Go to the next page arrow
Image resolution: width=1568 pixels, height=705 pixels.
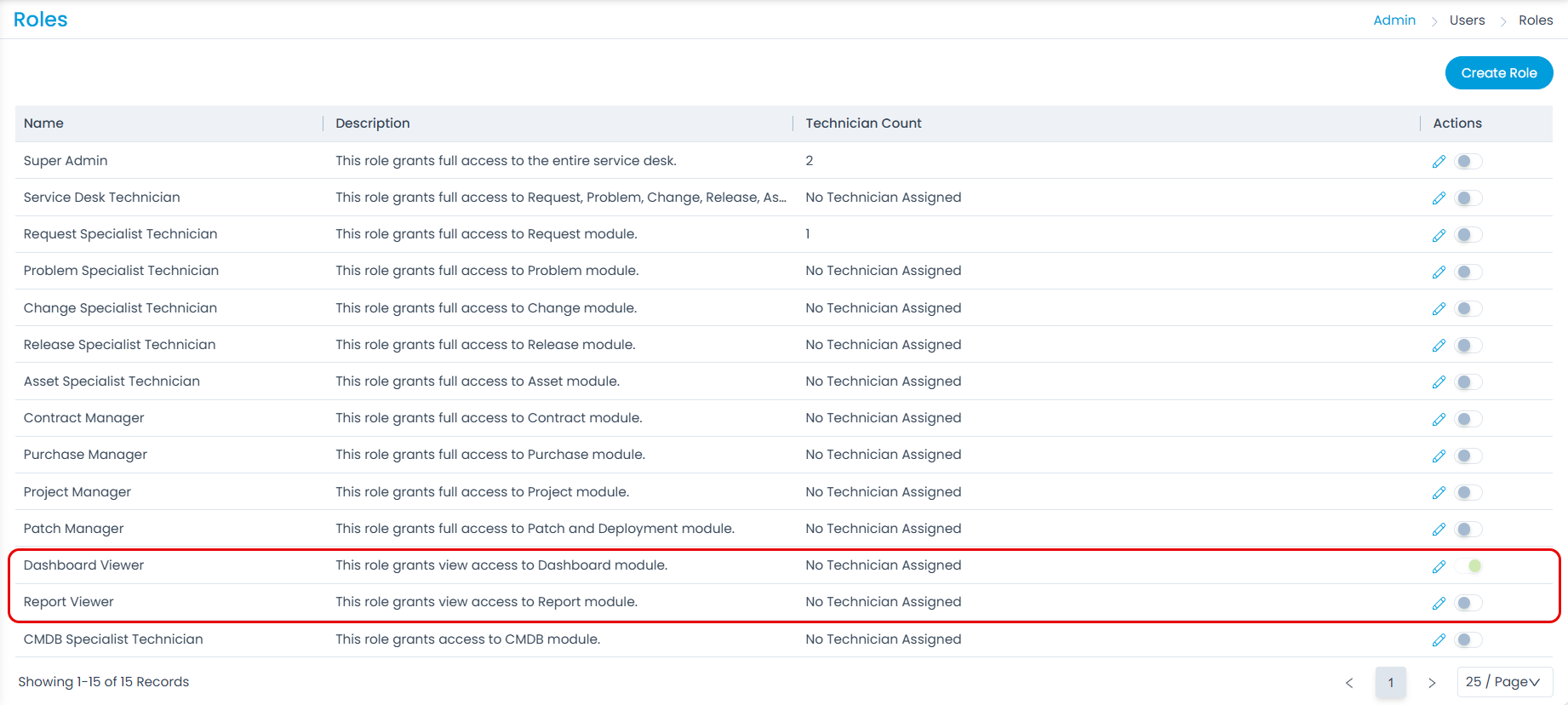coord(1432,683)
